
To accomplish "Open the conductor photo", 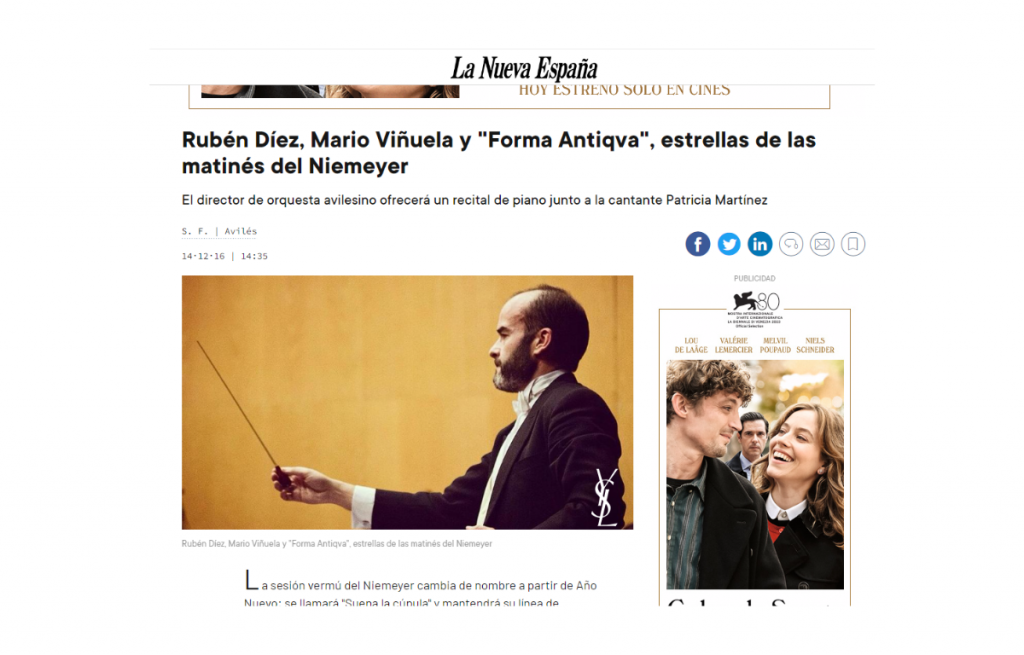I will point(407,402).
